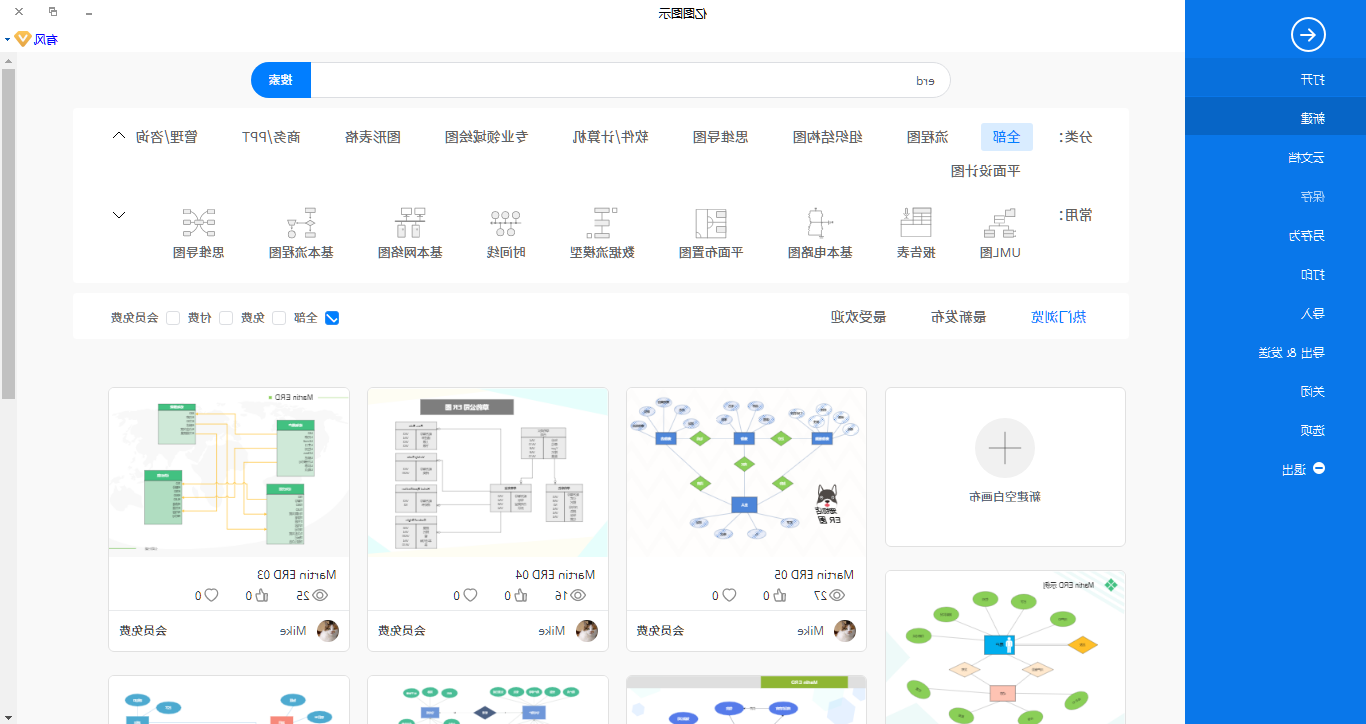Click the views eye icon on Martin ERD 03
Viewport: 1366px width, 724px height.
pos(320,595)
